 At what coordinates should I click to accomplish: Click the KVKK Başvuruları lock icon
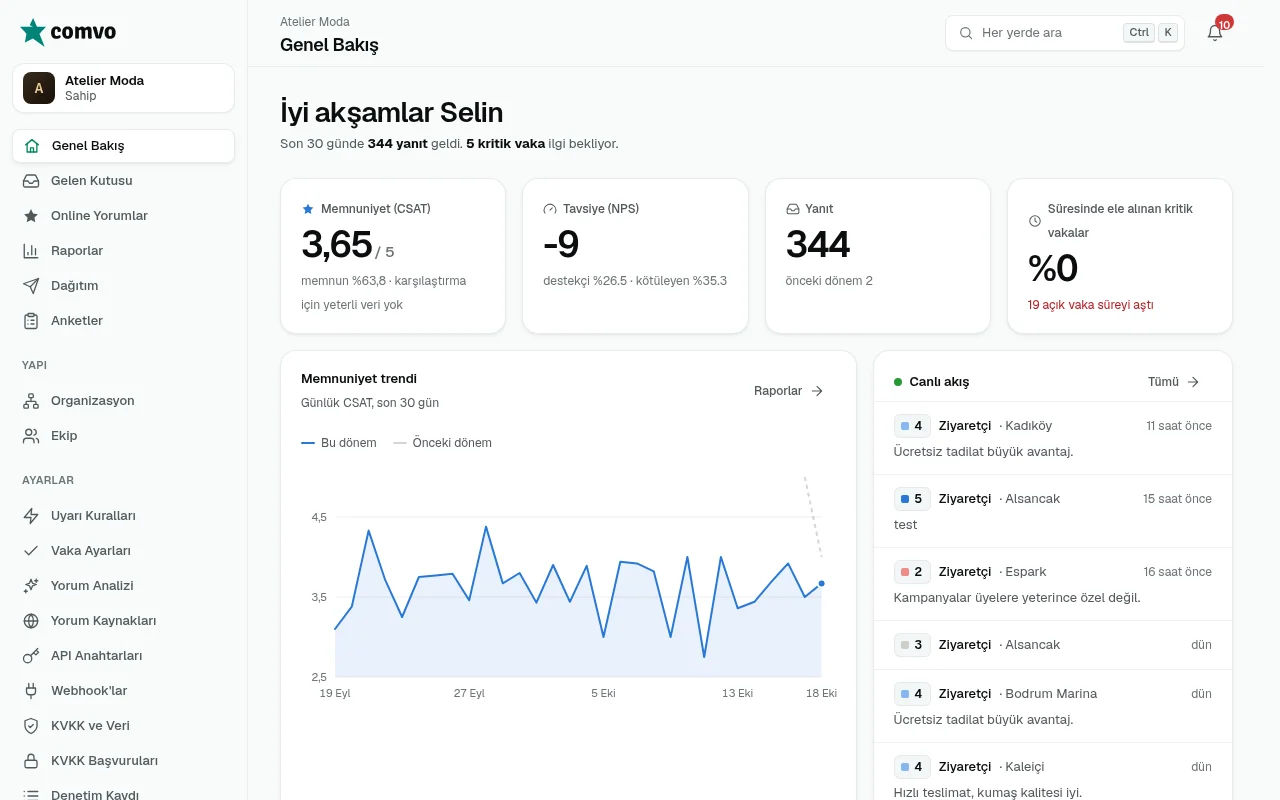click(x=32, y=761)
